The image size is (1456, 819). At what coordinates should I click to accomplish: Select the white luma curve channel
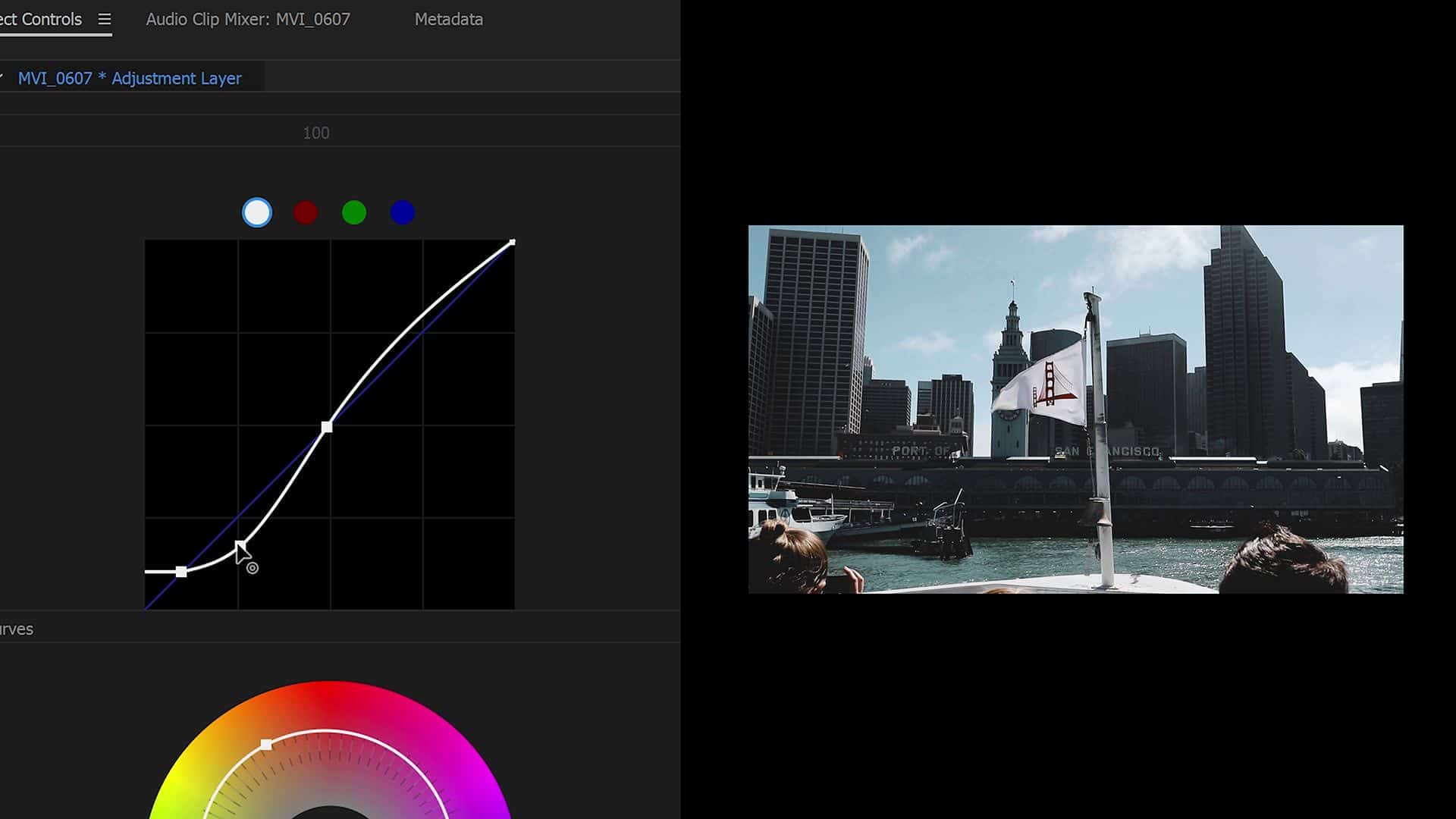(256, 212)
